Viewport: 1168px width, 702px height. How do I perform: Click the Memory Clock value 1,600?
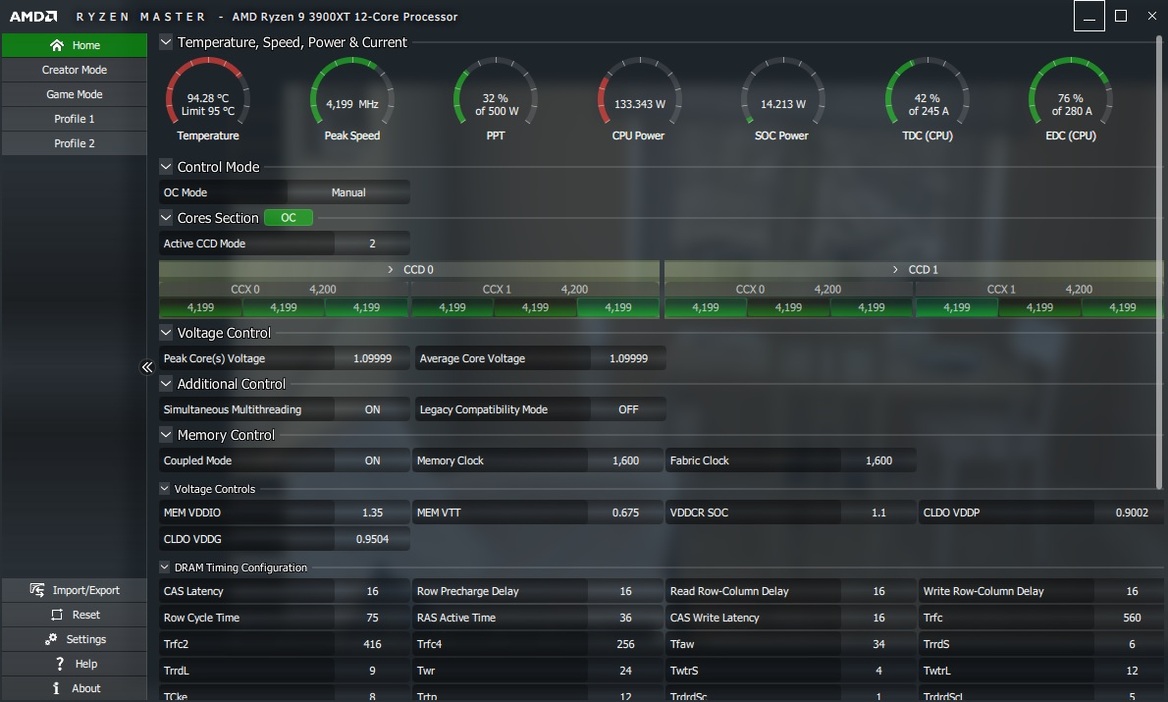[626, 461]
